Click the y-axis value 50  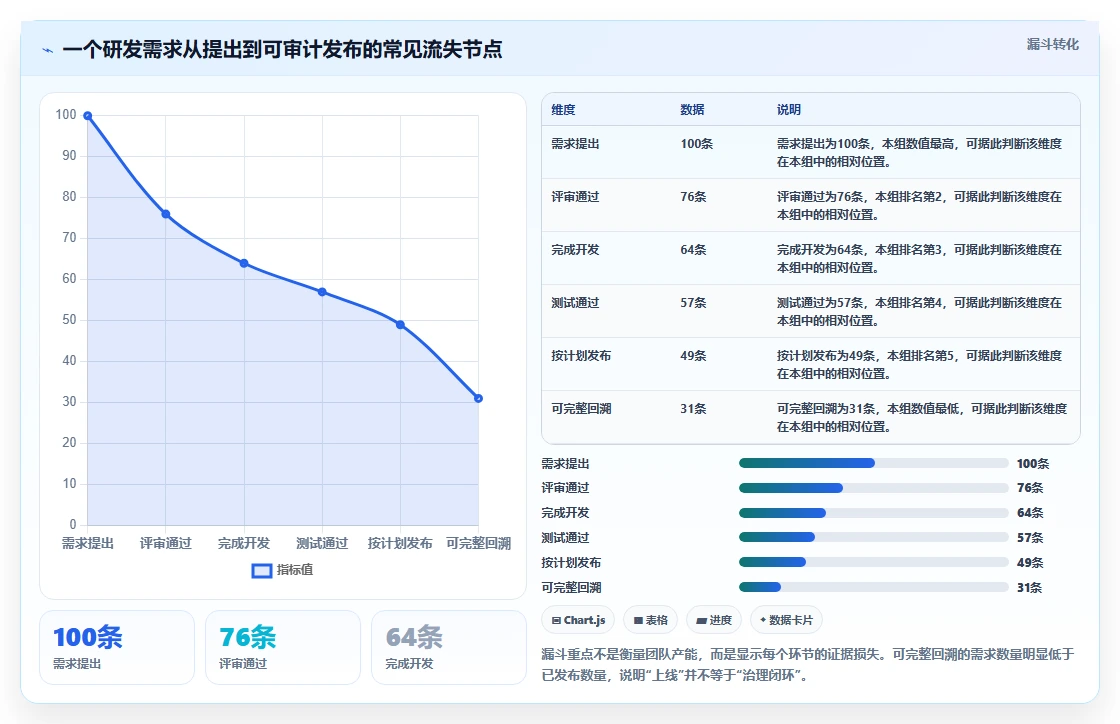tap(69, 320)
